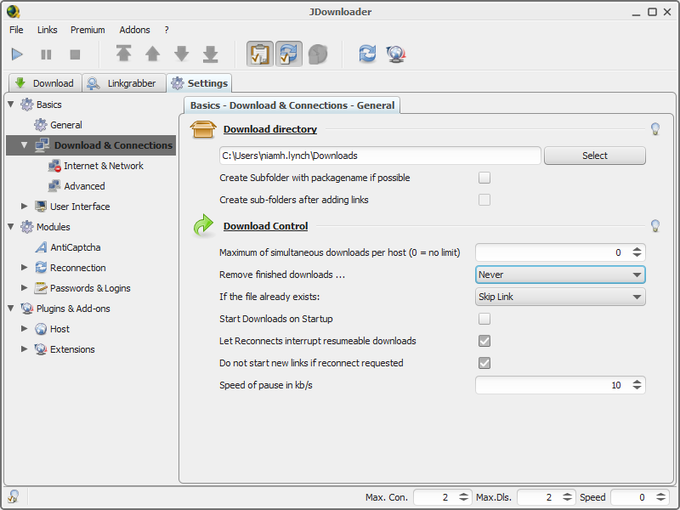The height and width of the screenshot is (510, 680).
Task: Expand the Host tree node
Action: [24, 329]
